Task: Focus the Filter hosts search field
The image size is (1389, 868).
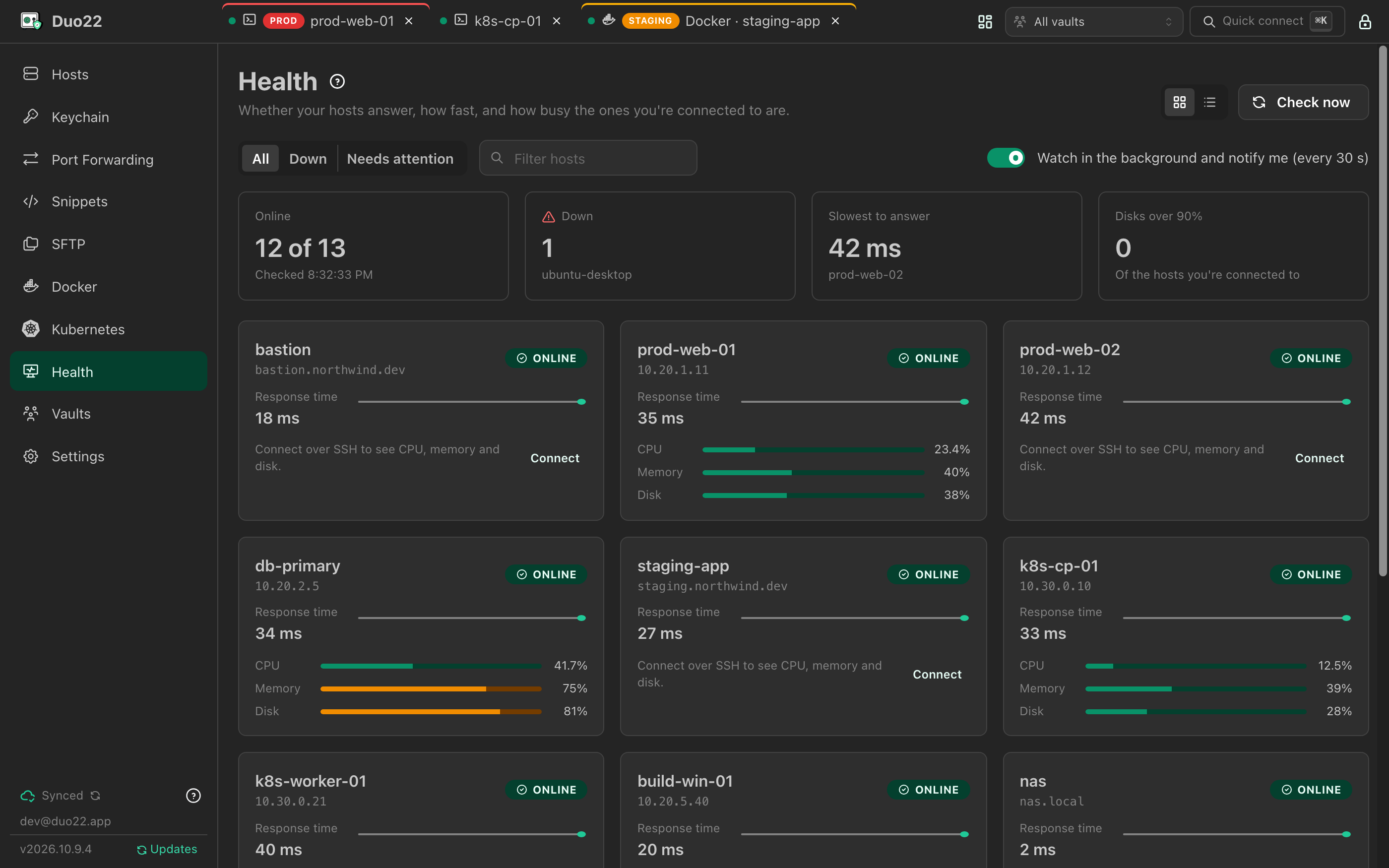Action: click(x=588, y=158)
